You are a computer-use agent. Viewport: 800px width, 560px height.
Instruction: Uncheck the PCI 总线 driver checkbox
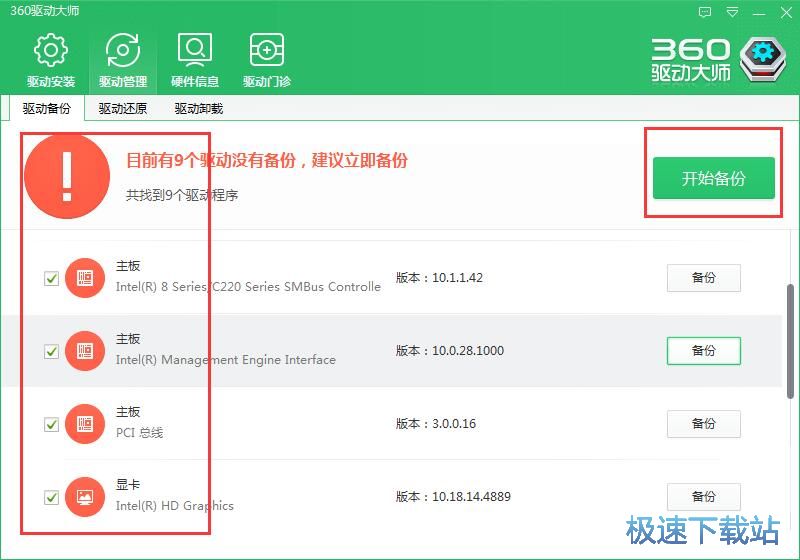(51, 424)
